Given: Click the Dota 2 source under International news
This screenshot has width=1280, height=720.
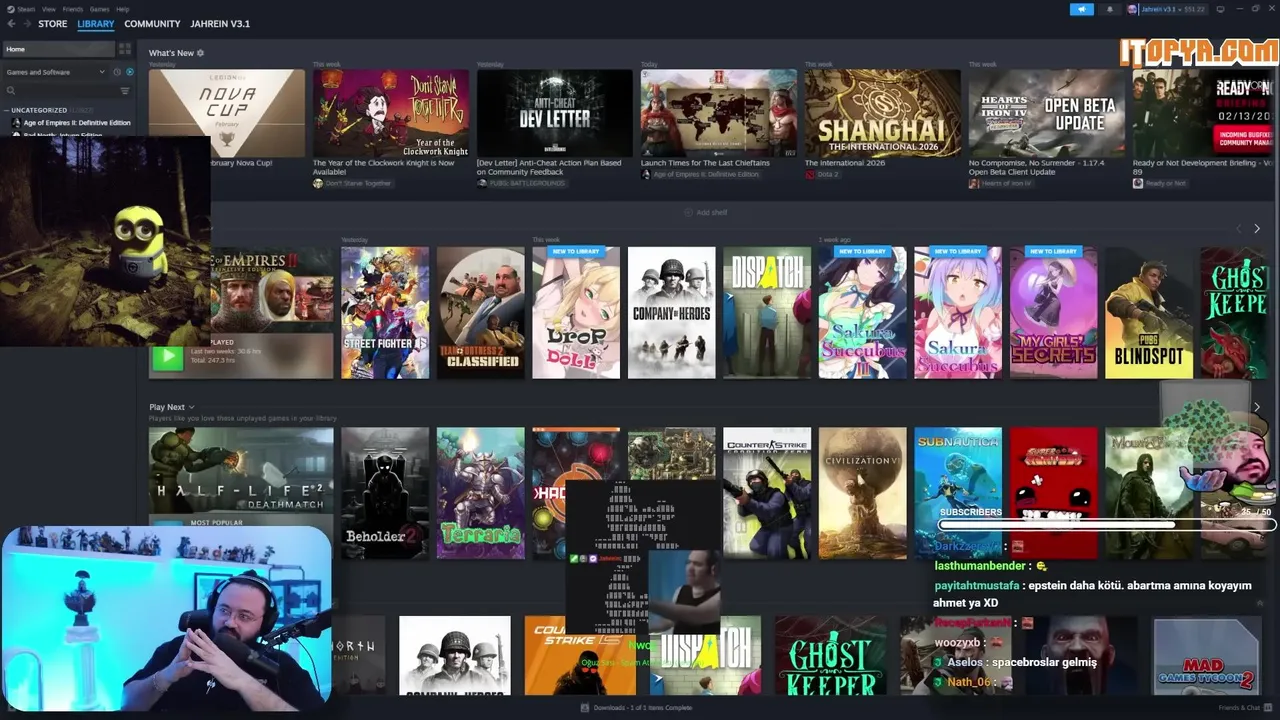Looking at the screenshot, I should click(x=822, y=174).
